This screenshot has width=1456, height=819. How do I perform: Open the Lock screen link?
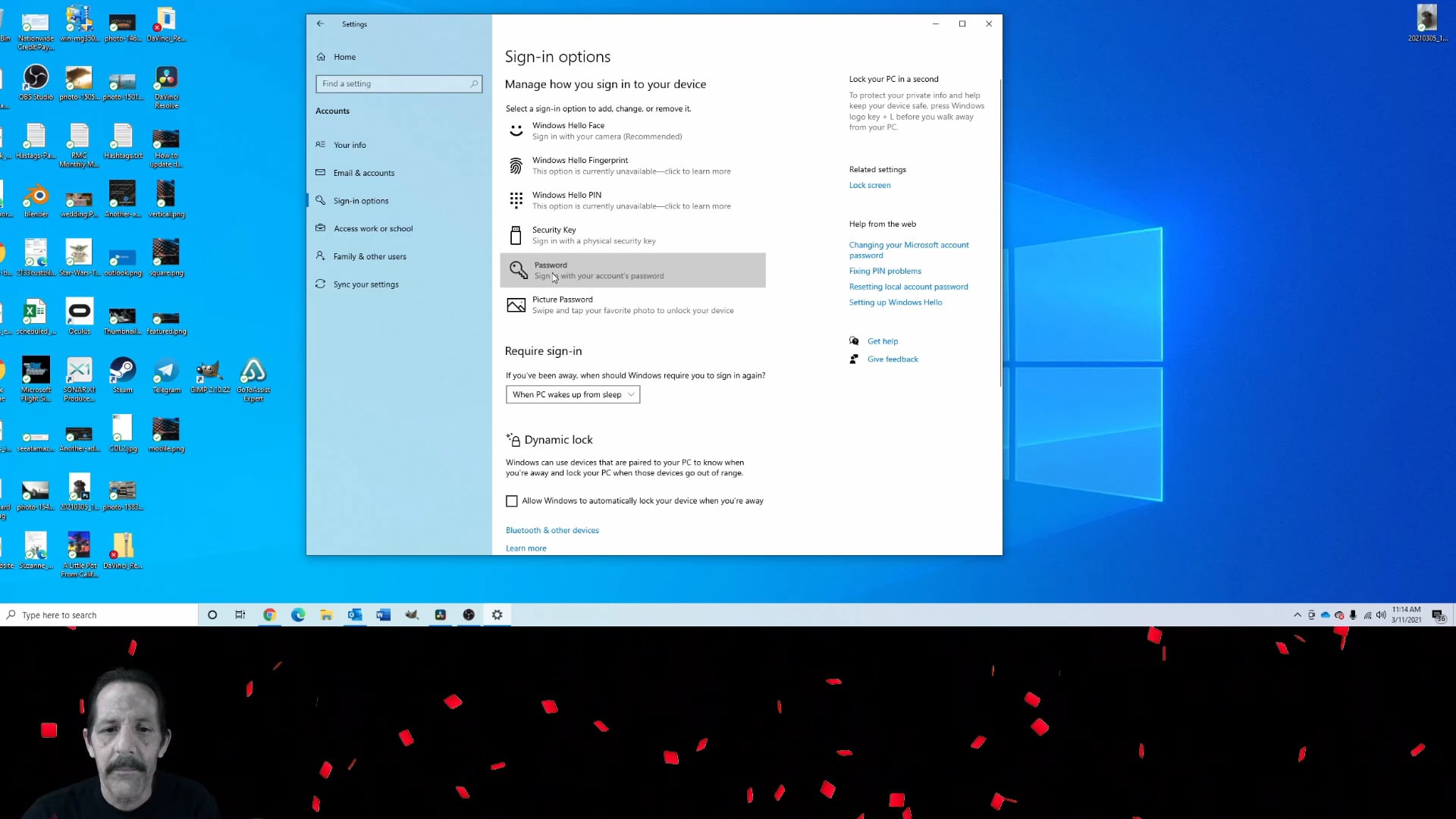(x=869, y=185)
